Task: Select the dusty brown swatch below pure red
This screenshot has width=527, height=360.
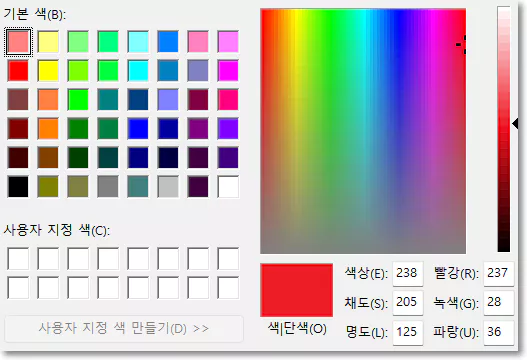Action: click(x=18, y=99)
